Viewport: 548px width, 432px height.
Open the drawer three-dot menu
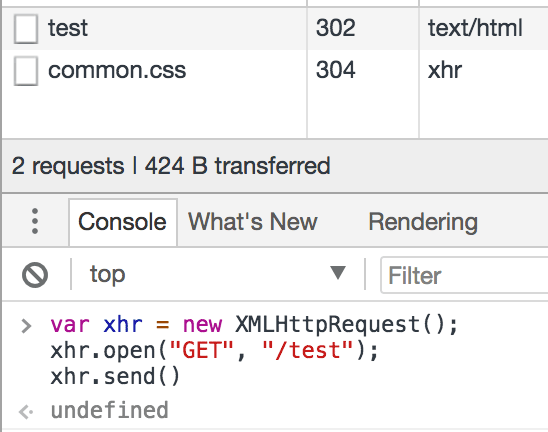point(35,221)
